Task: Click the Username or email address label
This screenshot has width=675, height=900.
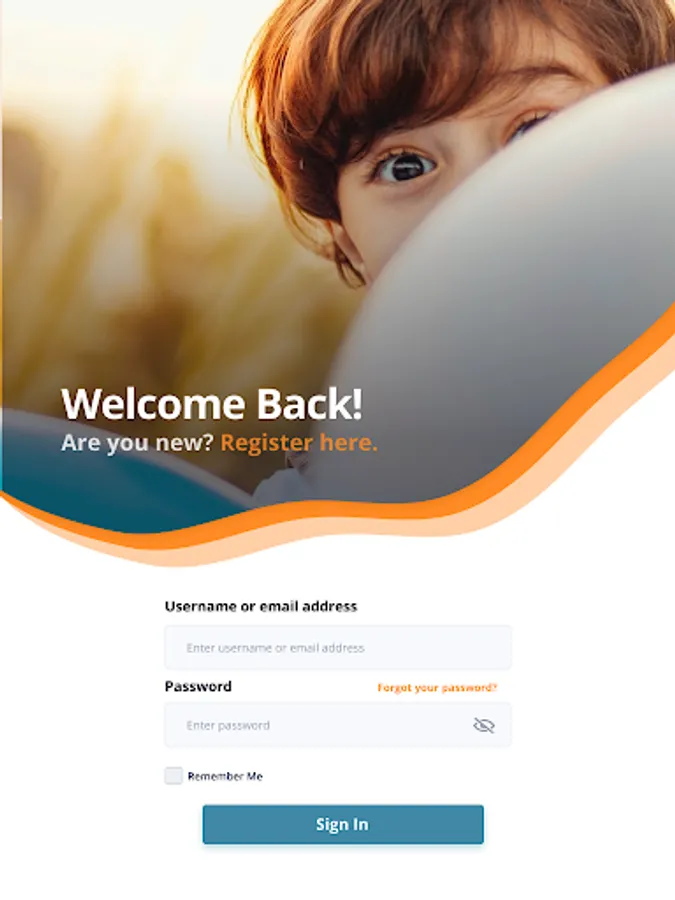Action: point(261,607)
